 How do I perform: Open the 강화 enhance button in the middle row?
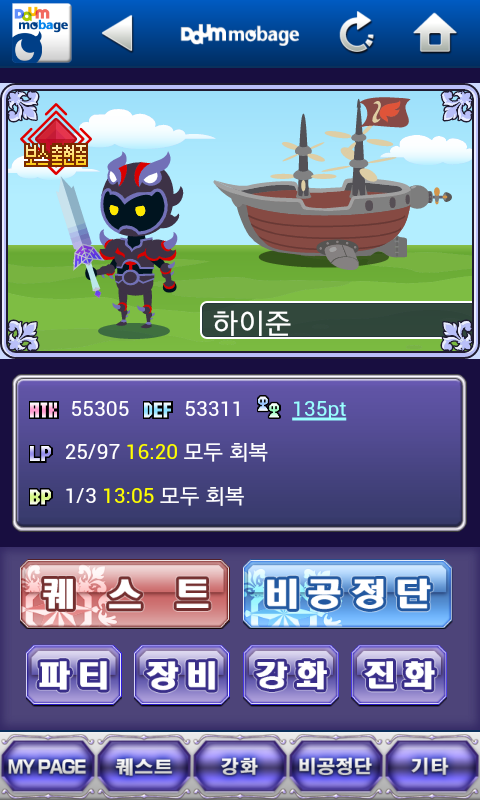pos(291,675)
